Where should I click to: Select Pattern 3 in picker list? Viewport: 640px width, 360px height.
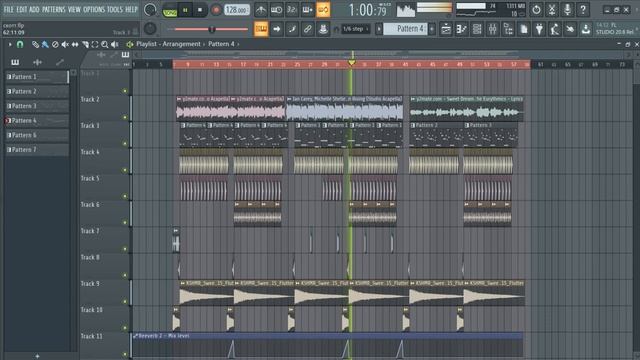click(x=36, y=106)
